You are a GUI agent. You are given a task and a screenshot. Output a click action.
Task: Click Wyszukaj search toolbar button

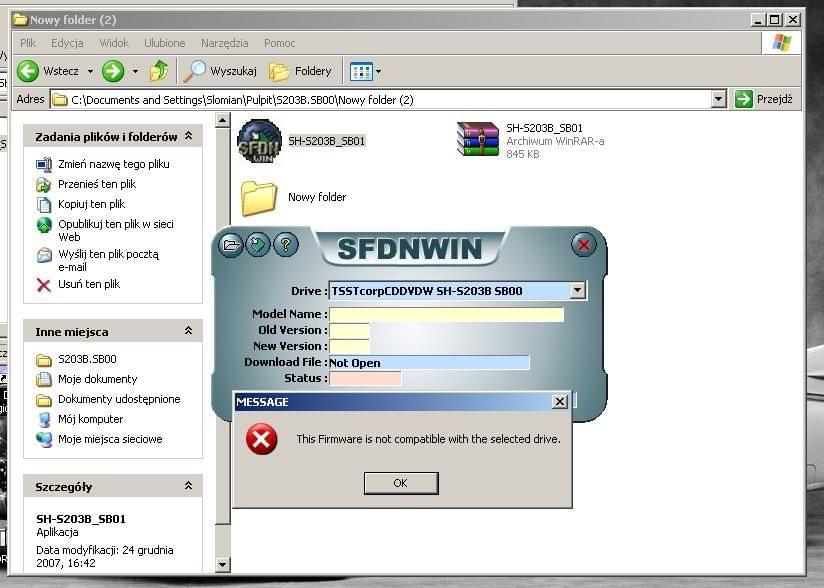click(220, 71)
